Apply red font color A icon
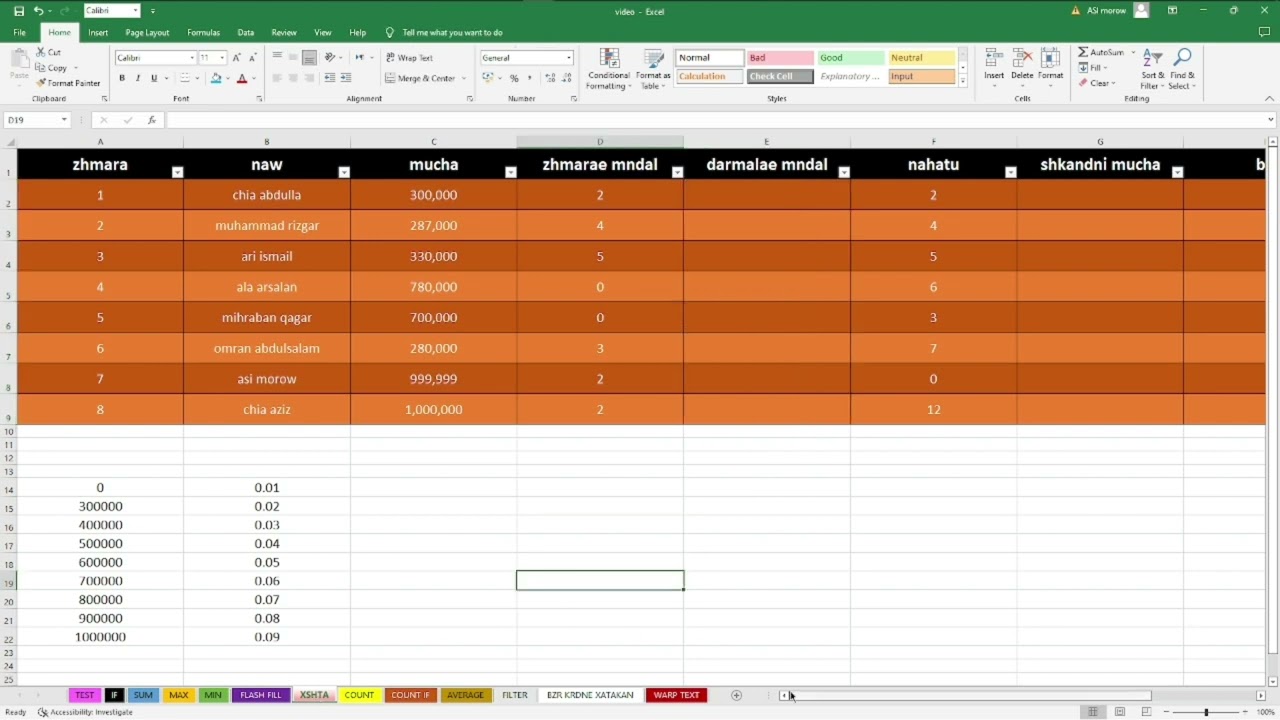The width and height of the screenshot is (1280, 720). pyautogui.click(x=241, y=78)
